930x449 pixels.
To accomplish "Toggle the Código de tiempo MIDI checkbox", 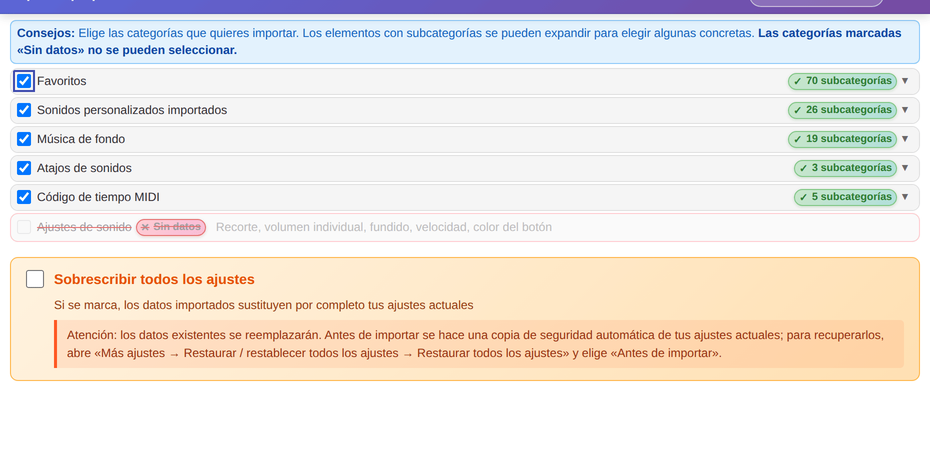I will pos(24,197).
